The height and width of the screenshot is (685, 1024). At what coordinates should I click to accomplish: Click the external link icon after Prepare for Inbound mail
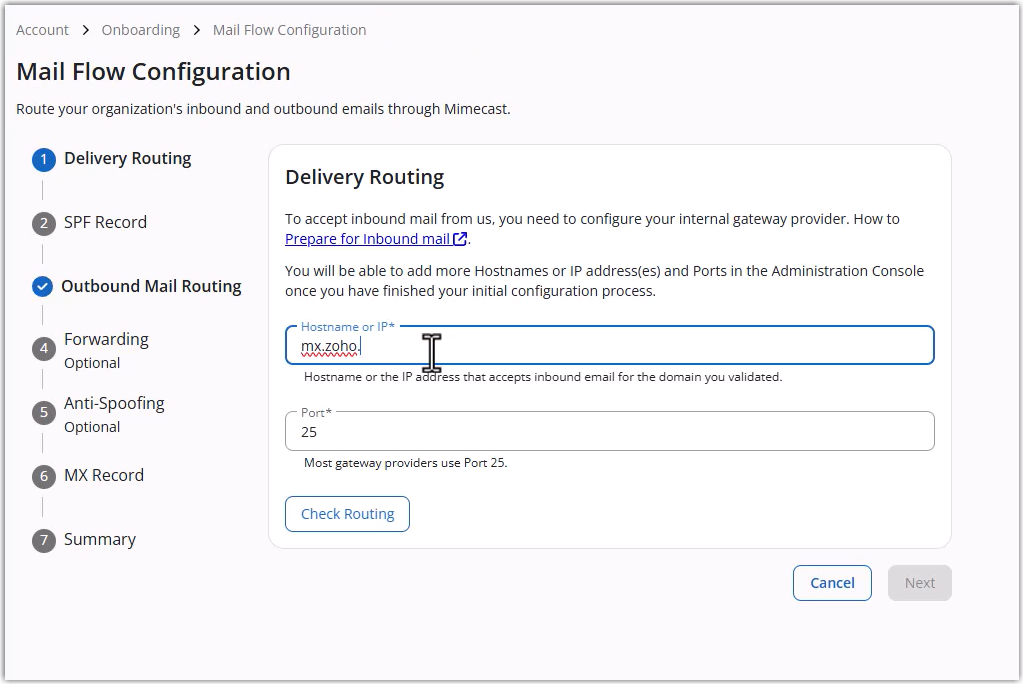pos(458,239)
